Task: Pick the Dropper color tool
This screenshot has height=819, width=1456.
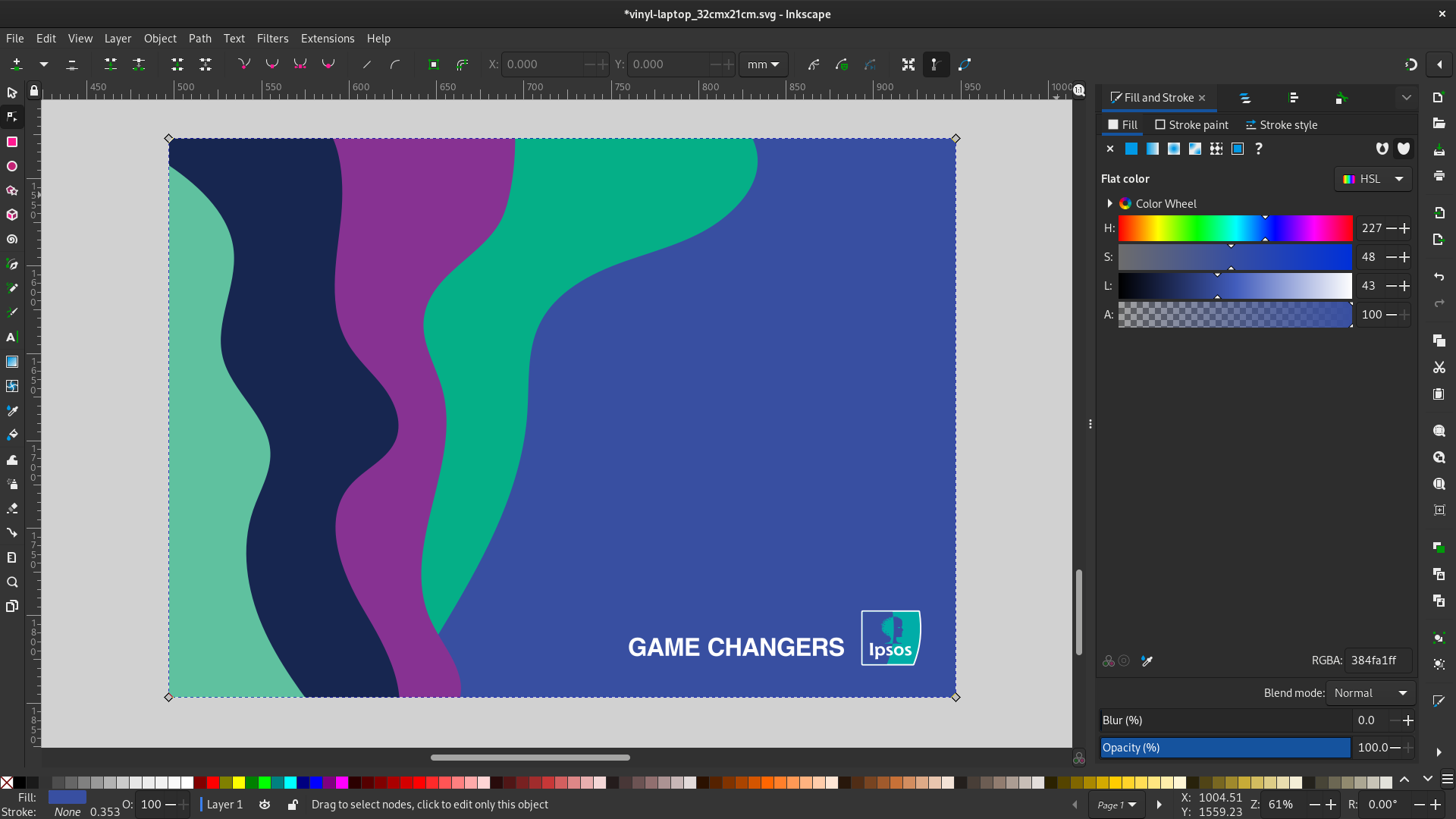Action: 12,410
